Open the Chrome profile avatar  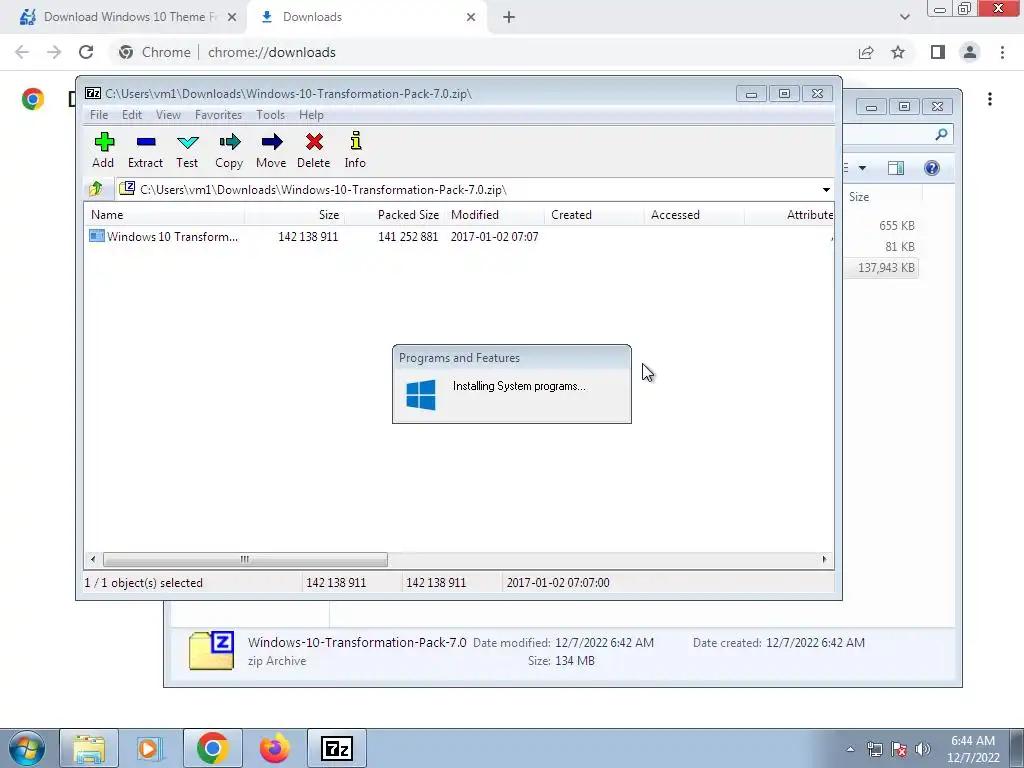pos(970,52)
